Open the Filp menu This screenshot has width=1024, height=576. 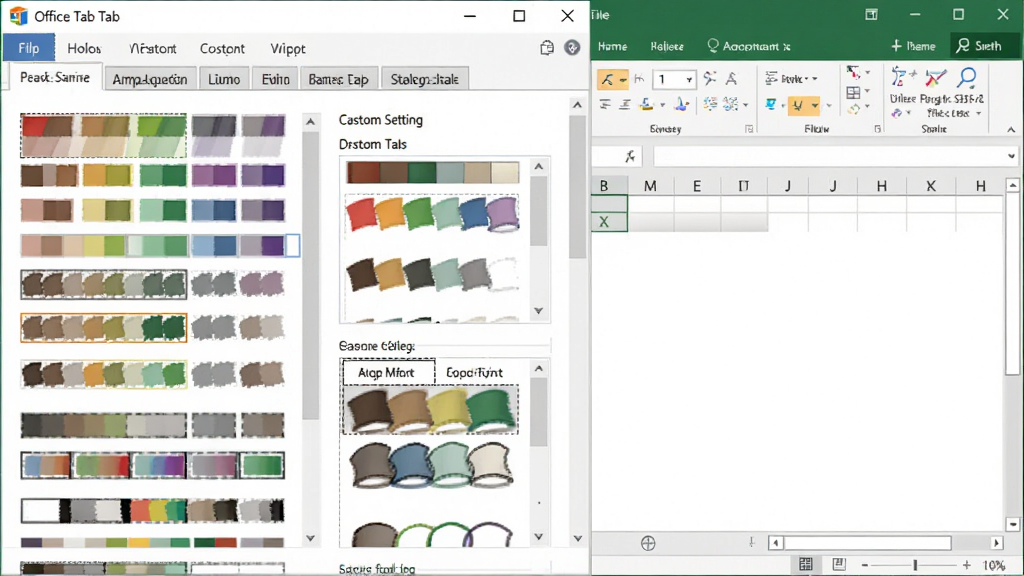[29, 48]
